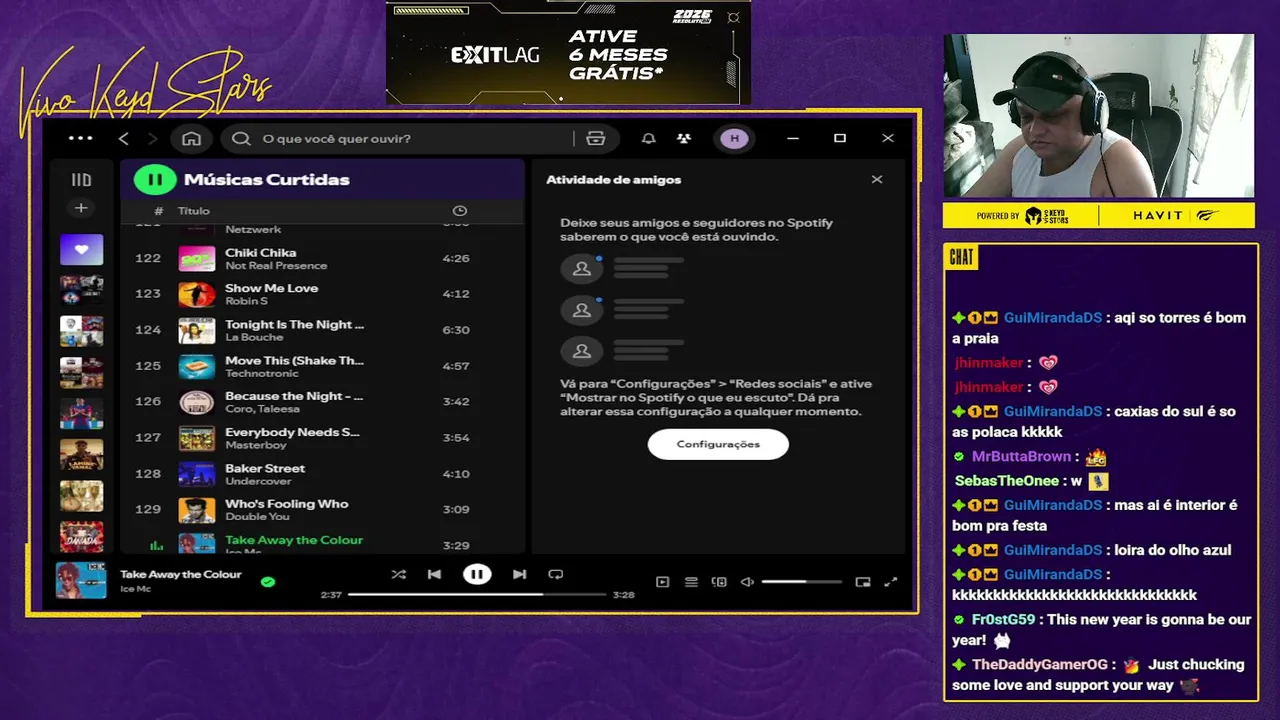
Task: Open Liked Songs heart tile in sidebar
Action: pyautogui.click(x=81, y=249)
